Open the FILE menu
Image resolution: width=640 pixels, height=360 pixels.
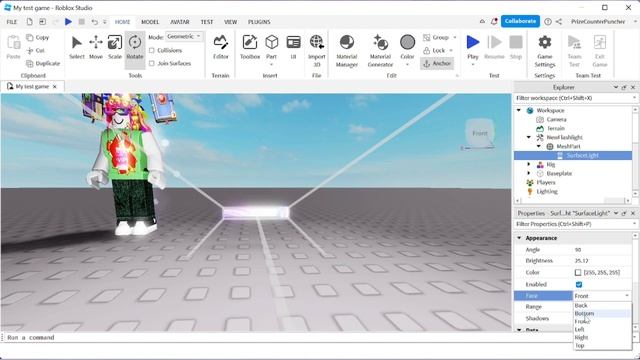coord(12,22)
